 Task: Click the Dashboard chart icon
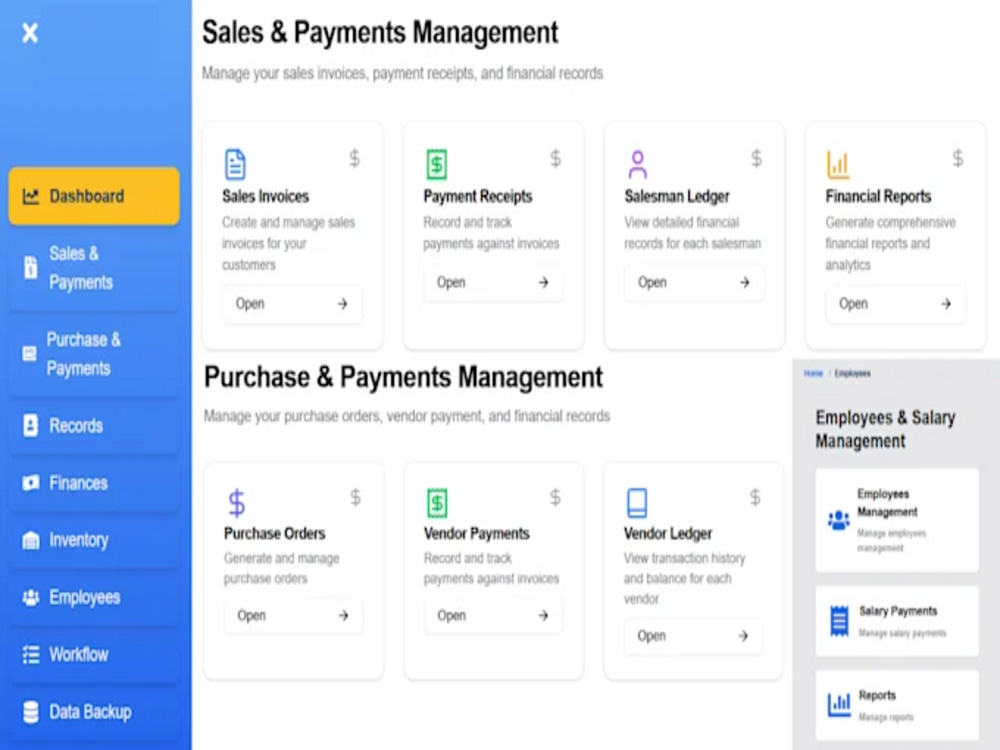click(31, 196)
